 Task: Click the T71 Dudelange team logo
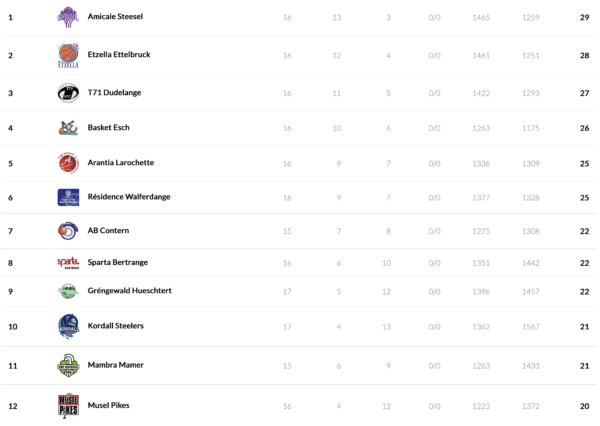coord(68,93)
